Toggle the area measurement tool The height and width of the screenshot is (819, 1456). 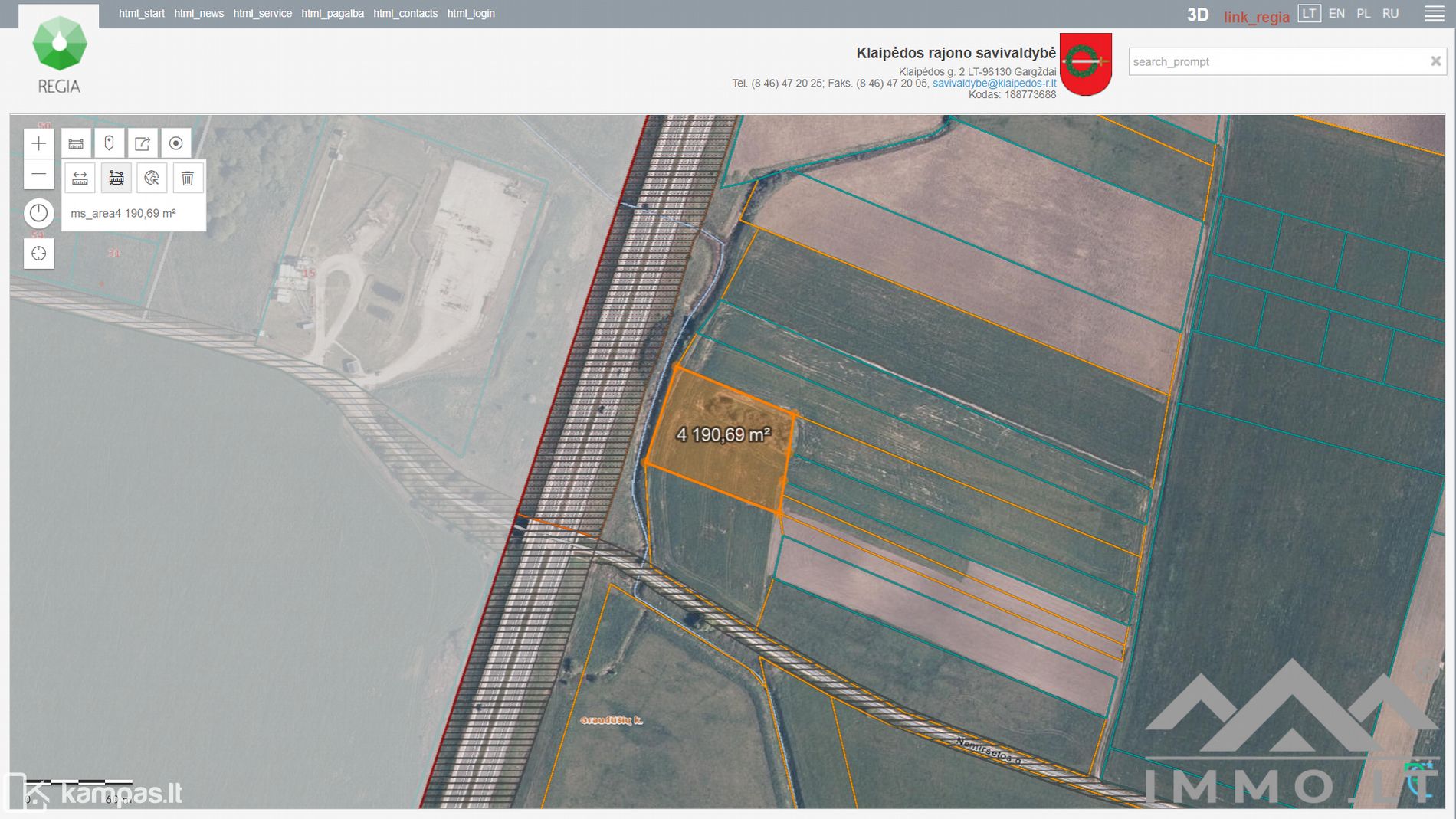(116, 179)
